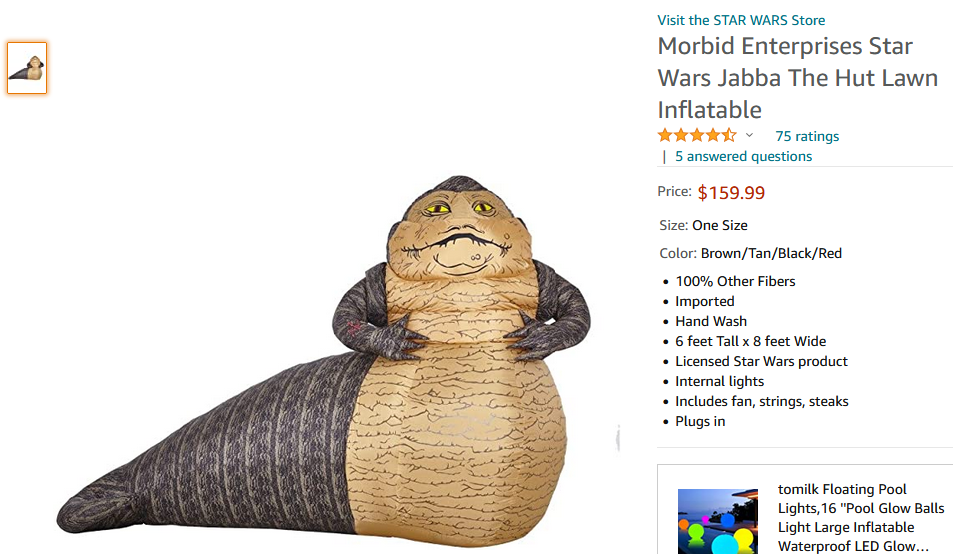Screen dimensions: 953x554
Task: Open the 75 ratings link
Action: pos(807,136)
